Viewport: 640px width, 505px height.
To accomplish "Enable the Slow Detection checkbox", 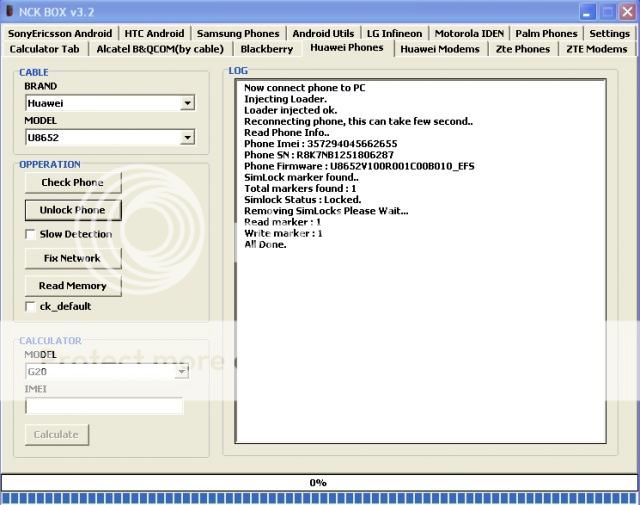I will click(x=31, y=234).
